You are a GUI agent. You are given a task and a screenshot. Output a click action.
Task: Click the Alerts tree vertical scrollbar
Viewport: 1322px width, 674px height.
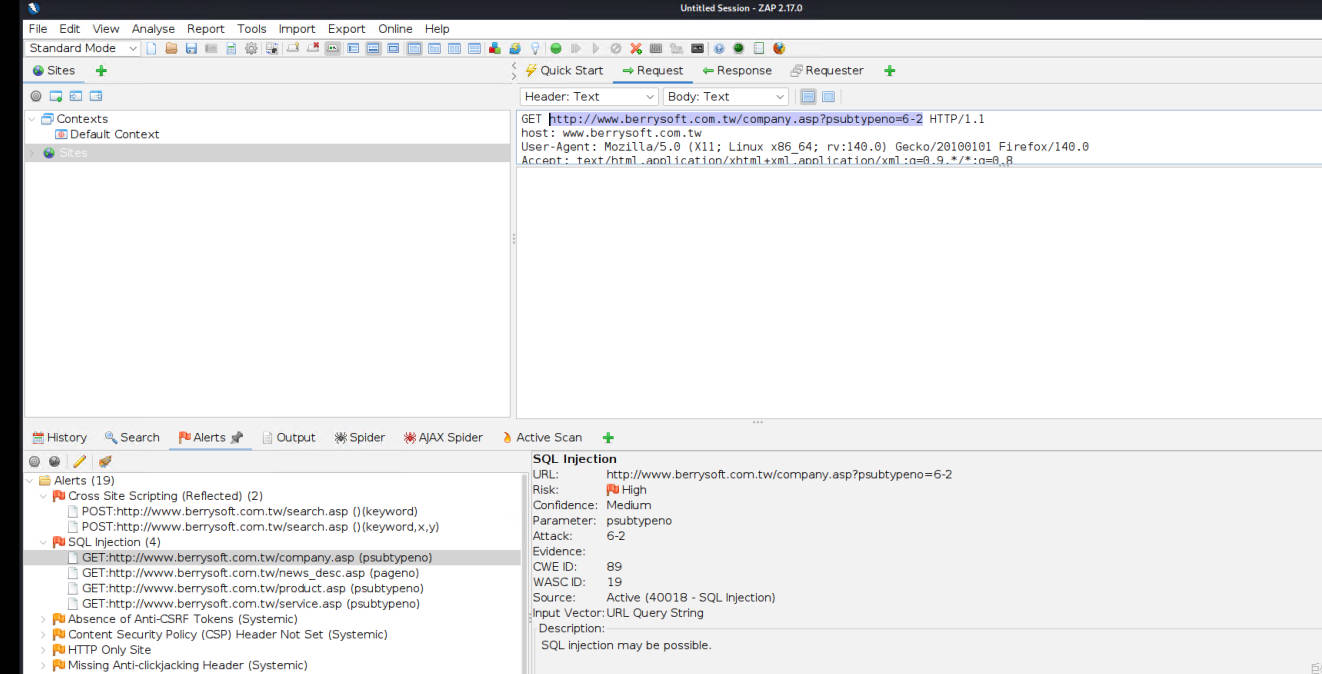tap(525, 573)
